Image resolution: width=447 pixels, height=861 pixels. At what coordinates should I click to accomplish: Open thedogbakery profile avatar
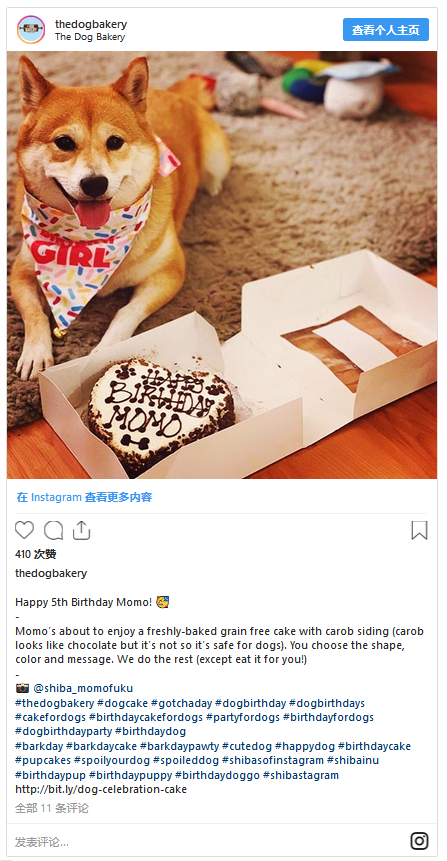(31, 30)
